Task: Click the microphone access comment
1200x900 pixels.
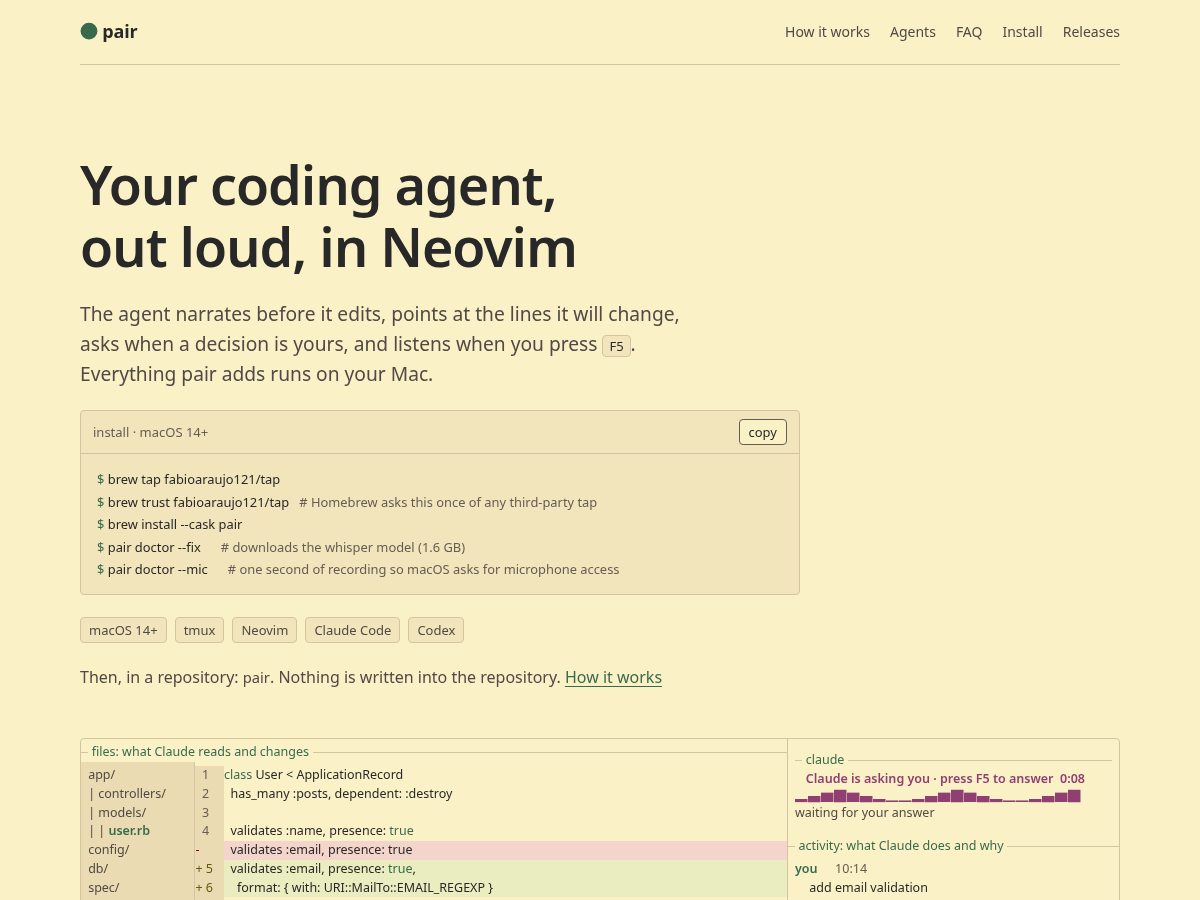Action: tap(423, 569)
